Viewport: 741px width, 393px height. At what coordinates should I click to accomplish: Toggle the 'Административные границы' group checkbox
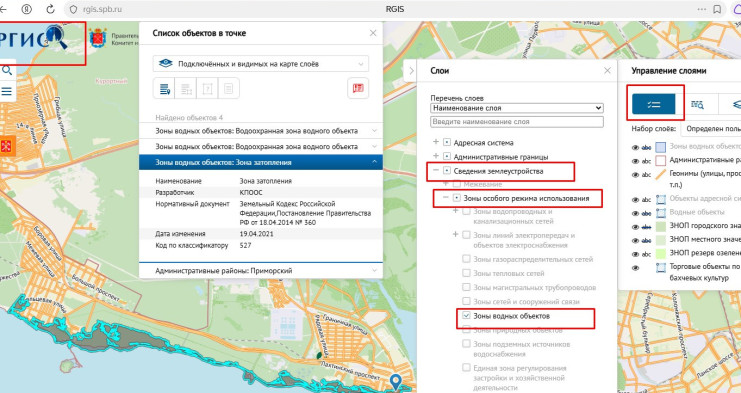447,156
